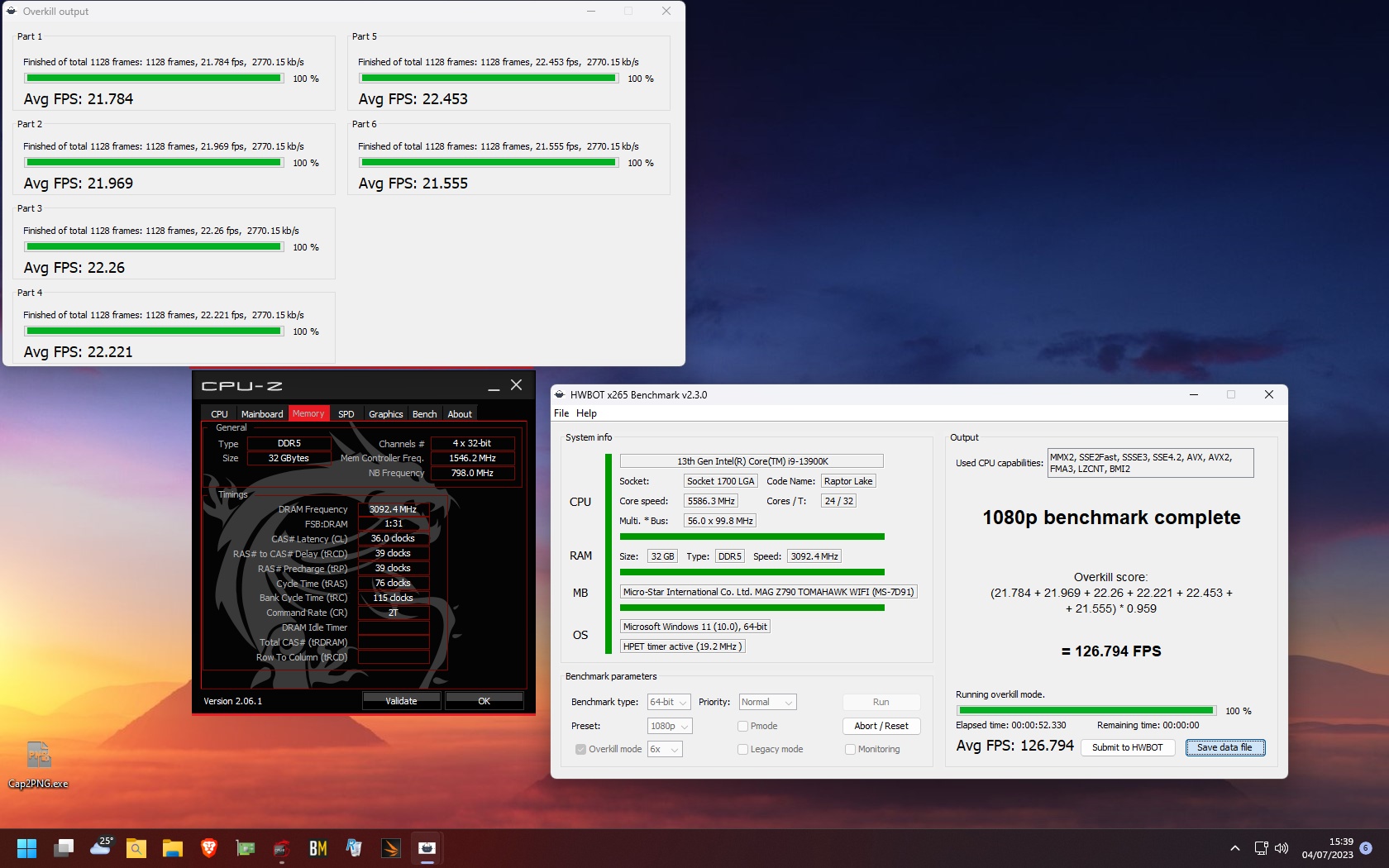
Task: Open the volume control in system tray
Action: click(1282, 848)
